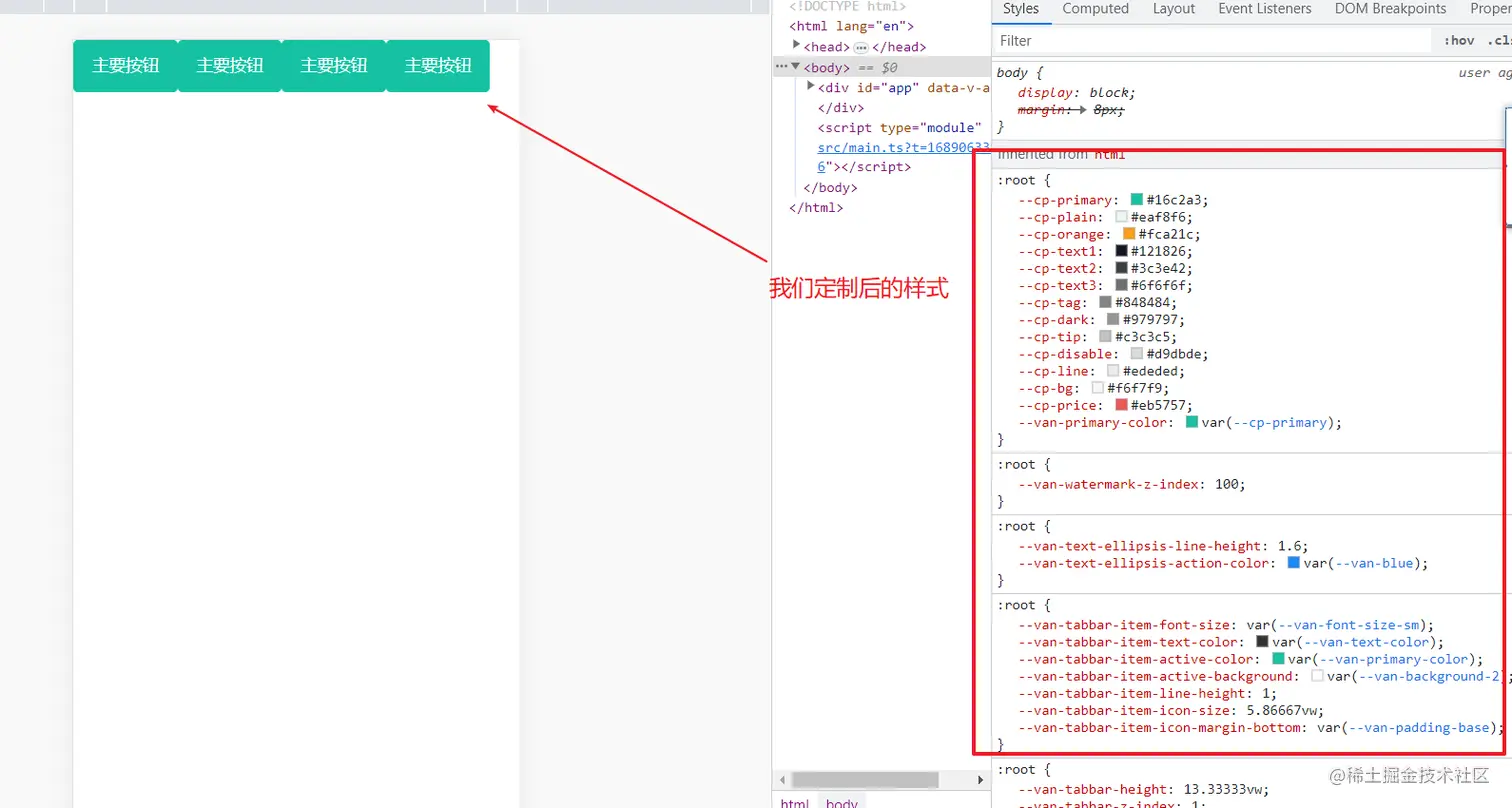Viewport: 1512px width, 808px height.
Task: Open the --cp-line color swatch
Action: pos(1114,371)
